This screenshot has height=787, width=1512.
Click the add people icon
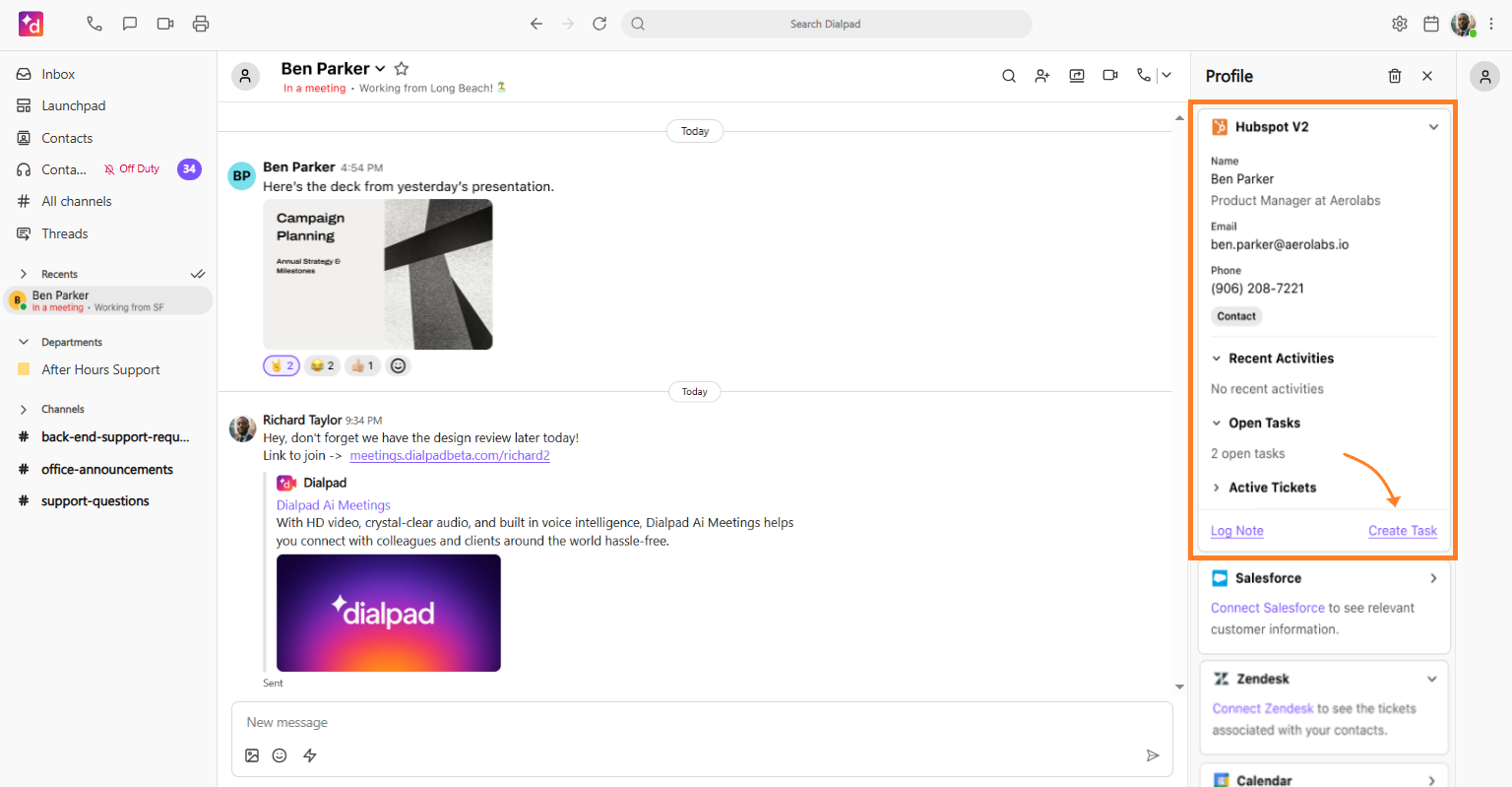(x=1042, y=76)
